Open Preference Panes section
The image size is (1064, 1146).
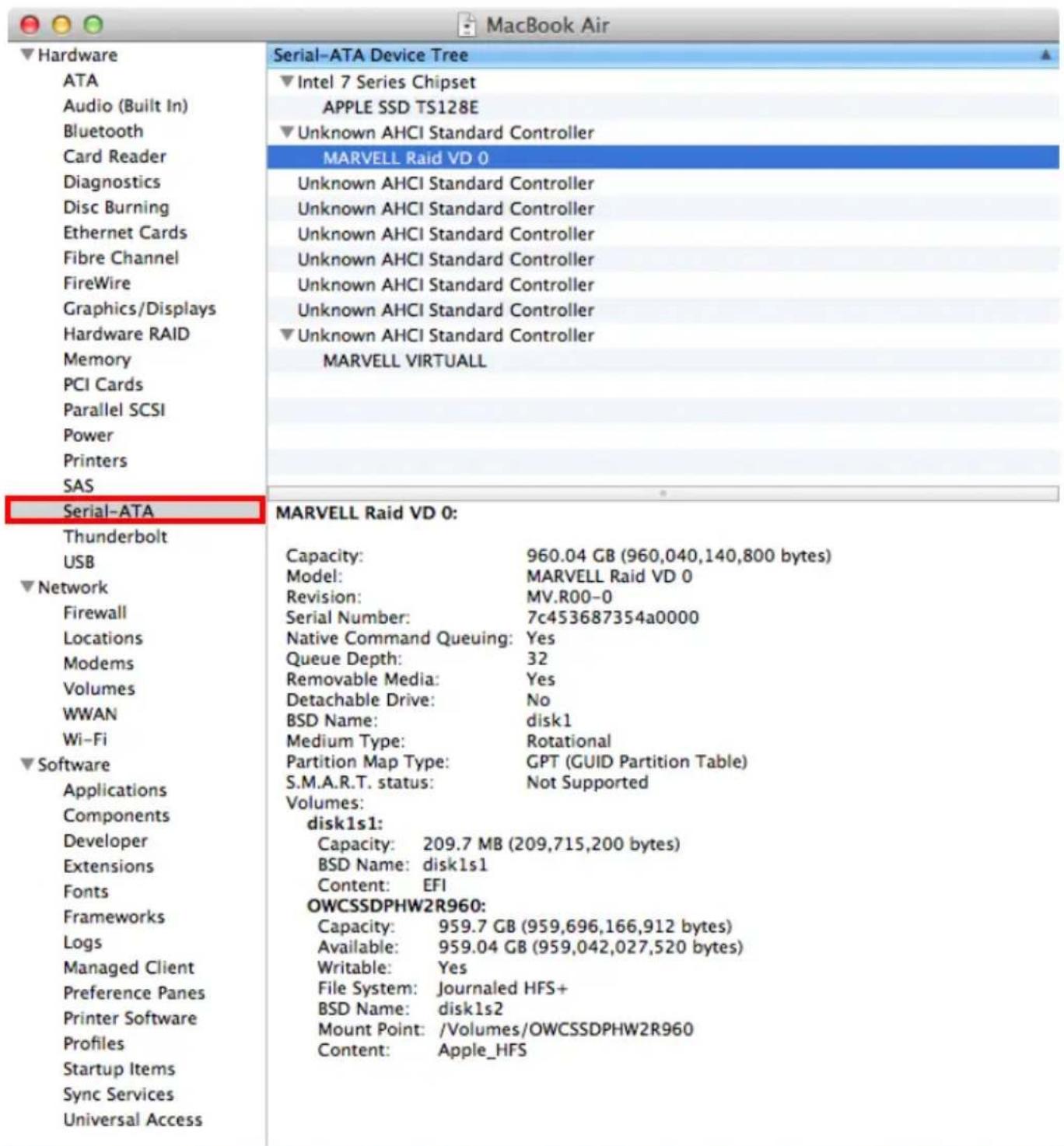(135, 993)
